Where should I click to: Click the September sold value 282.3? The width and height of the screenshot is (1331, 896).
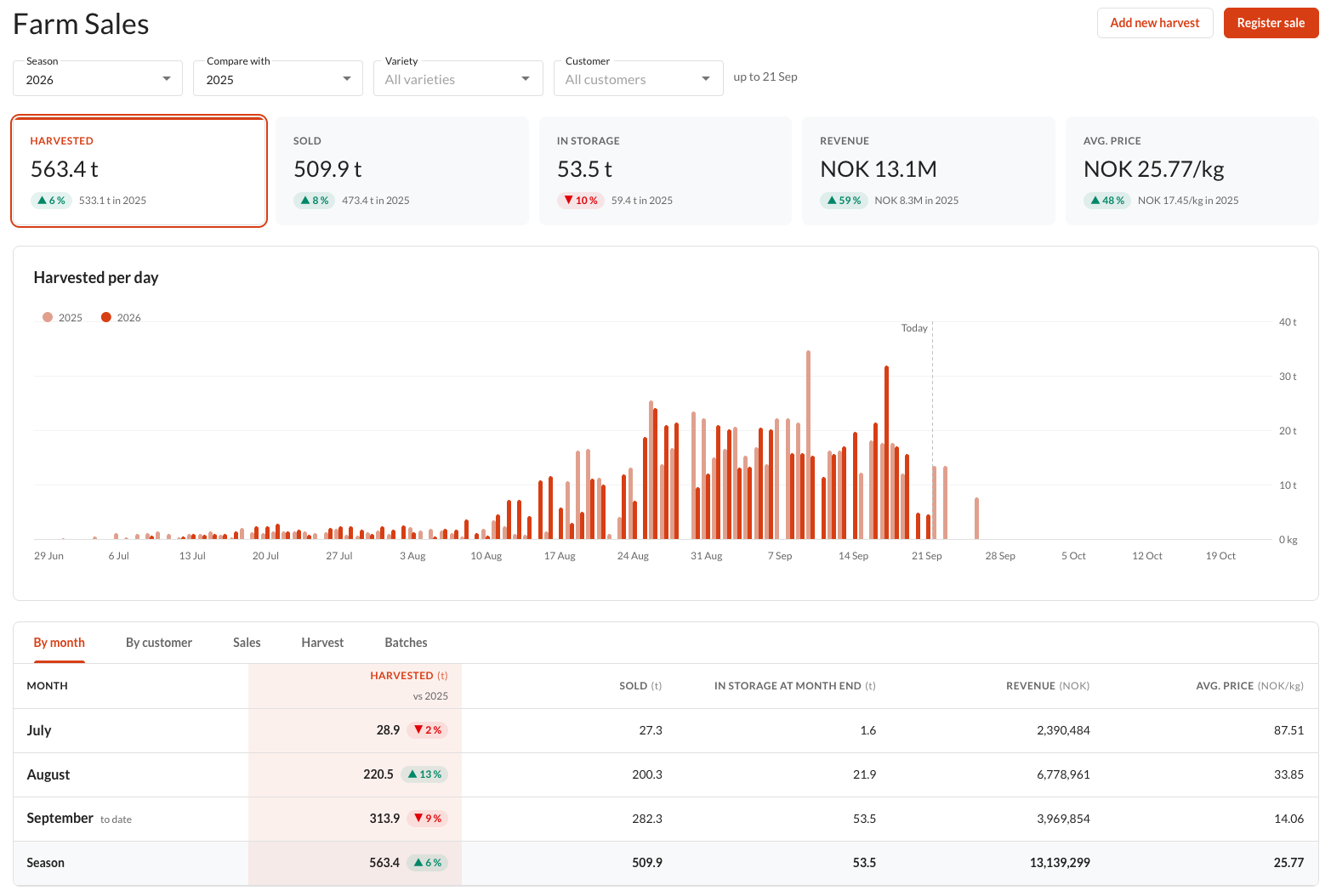(647, 819)
